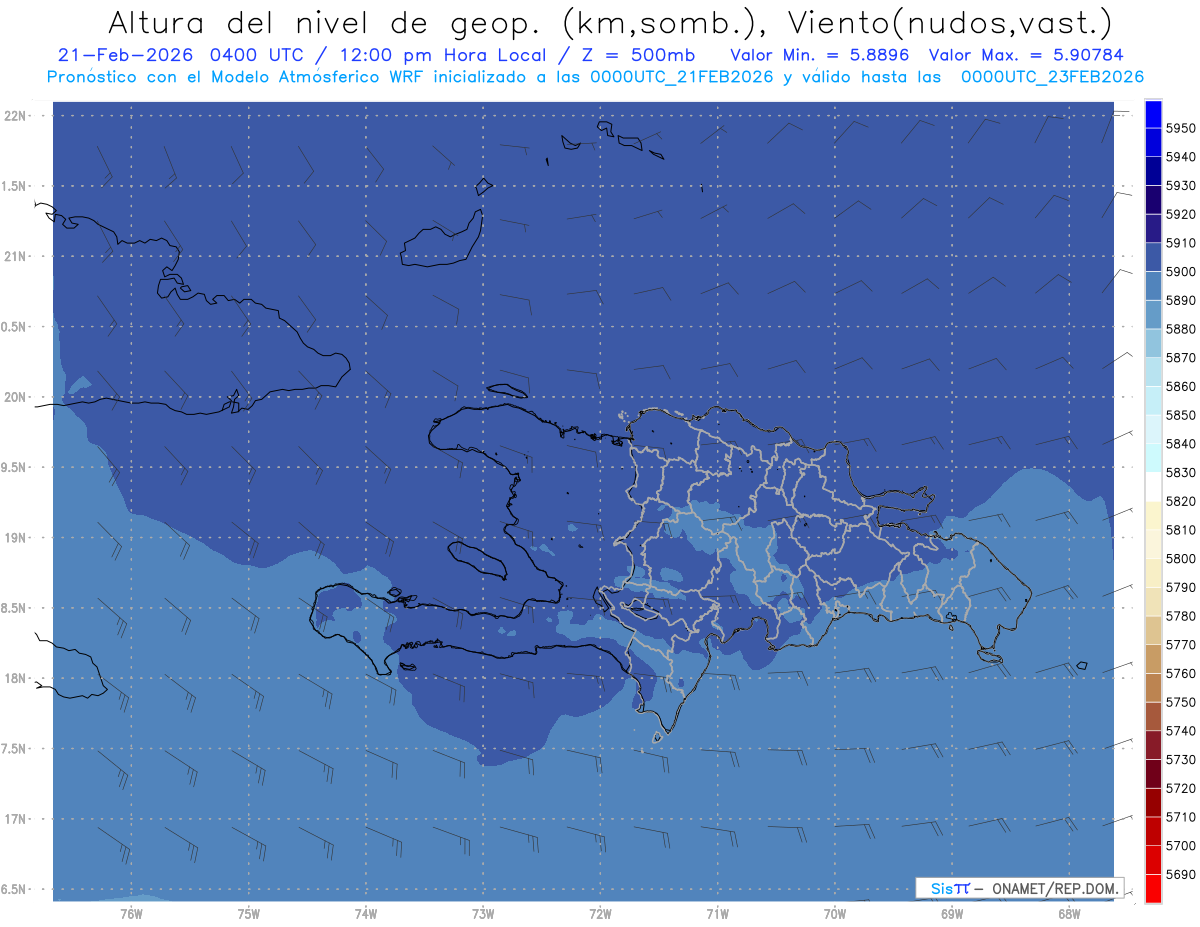
Task: Select the 5900 legend label
Action: coord(1181,272)
